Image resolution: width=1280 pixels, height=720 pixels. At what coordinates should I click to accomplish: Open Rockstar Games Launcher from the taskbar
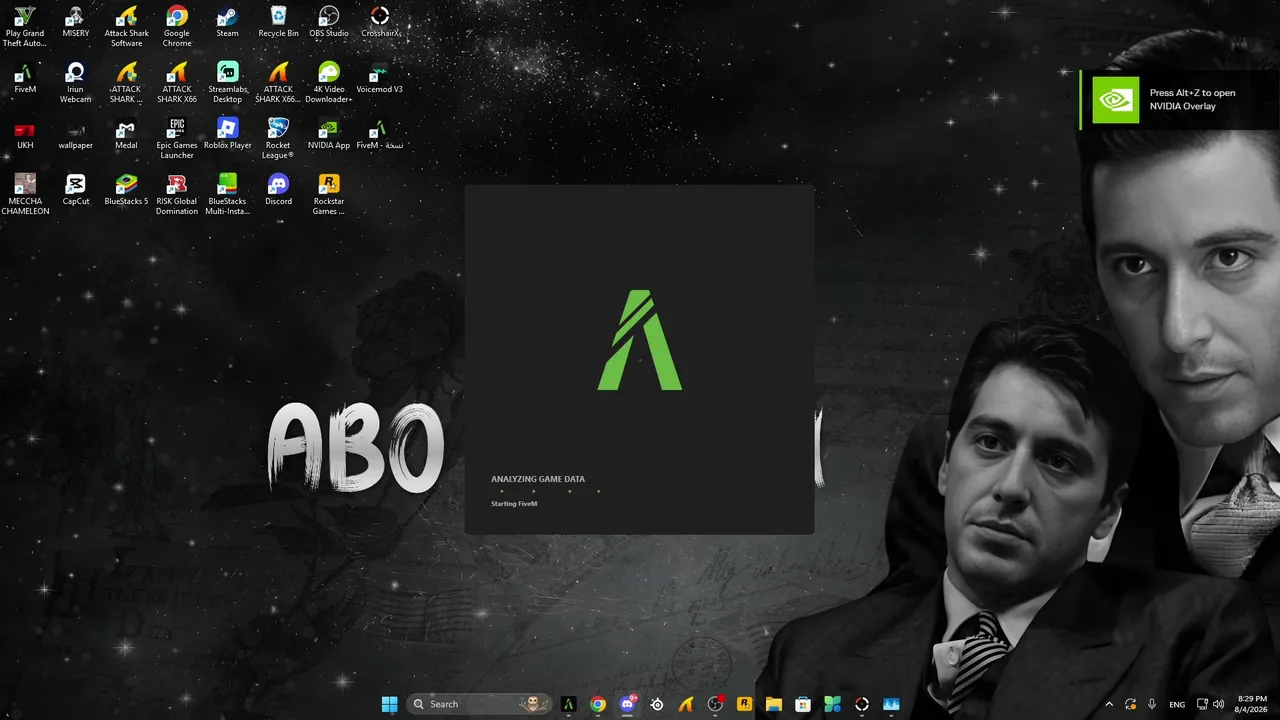[744, 704]
